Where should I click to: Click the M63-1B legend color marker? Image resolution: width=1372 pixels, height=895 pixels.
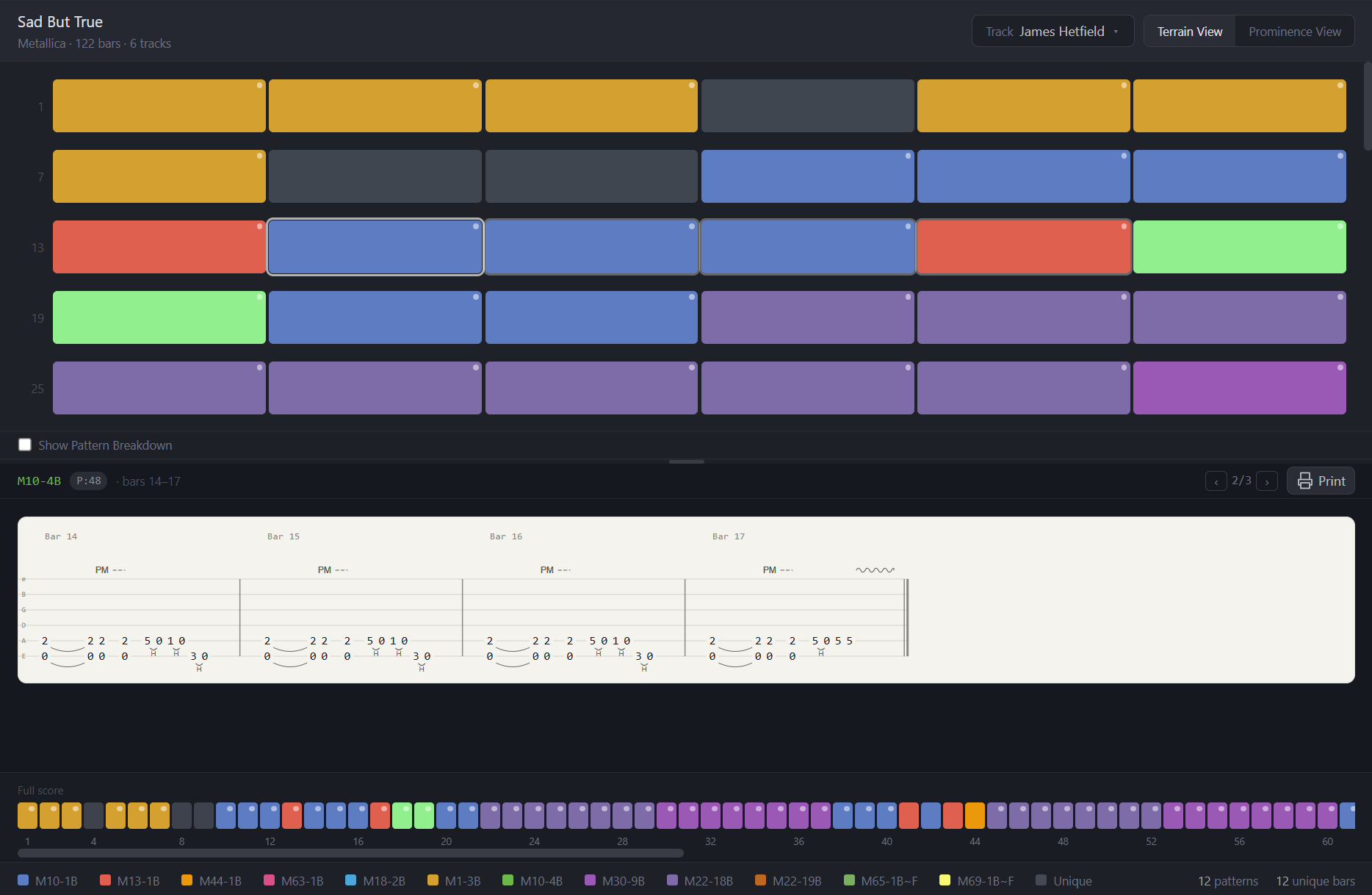[x=269, y=880]
